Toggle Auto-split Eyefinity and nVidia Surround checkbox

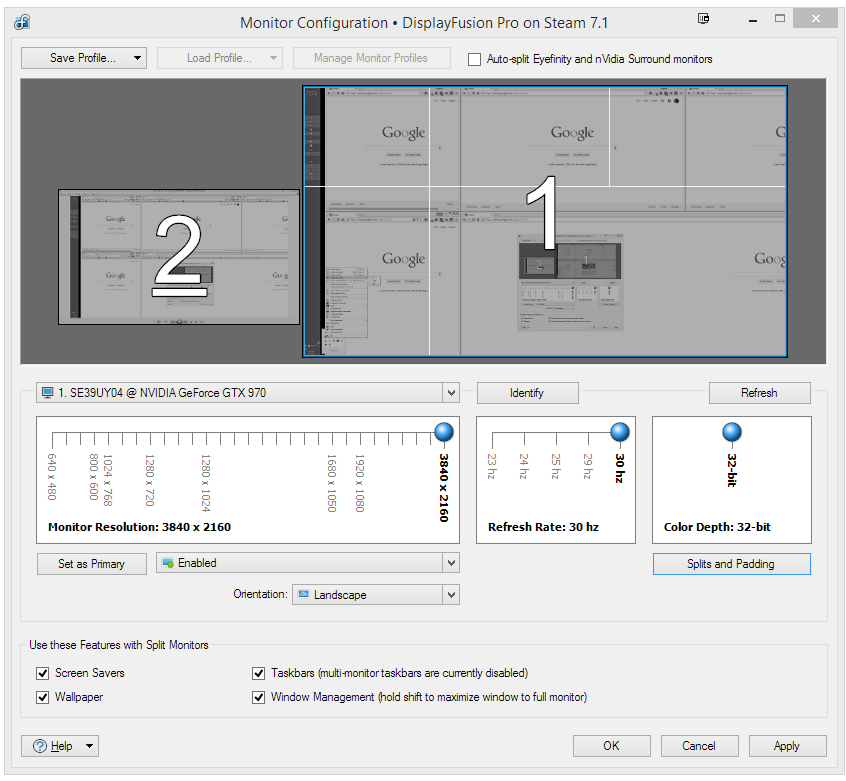click(x=475, y=59)
